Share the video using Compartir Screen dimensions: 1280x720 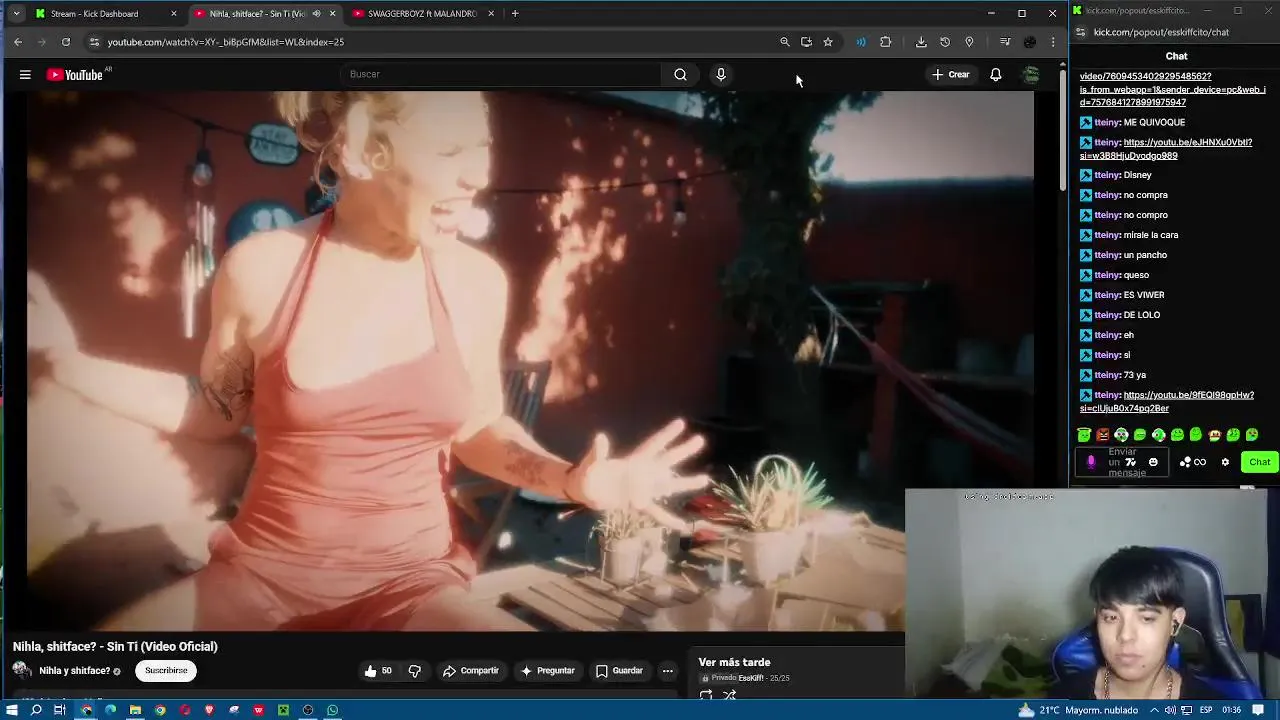point(470,671)
